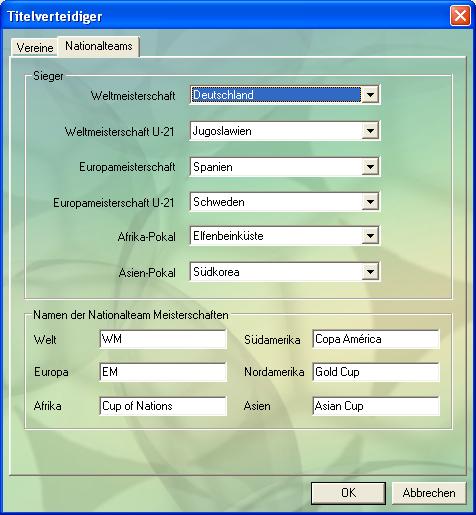The width and height of the screenshot is (476, 515).
Task: Click the Nordamerika label
Action: (x=274, y=372)
